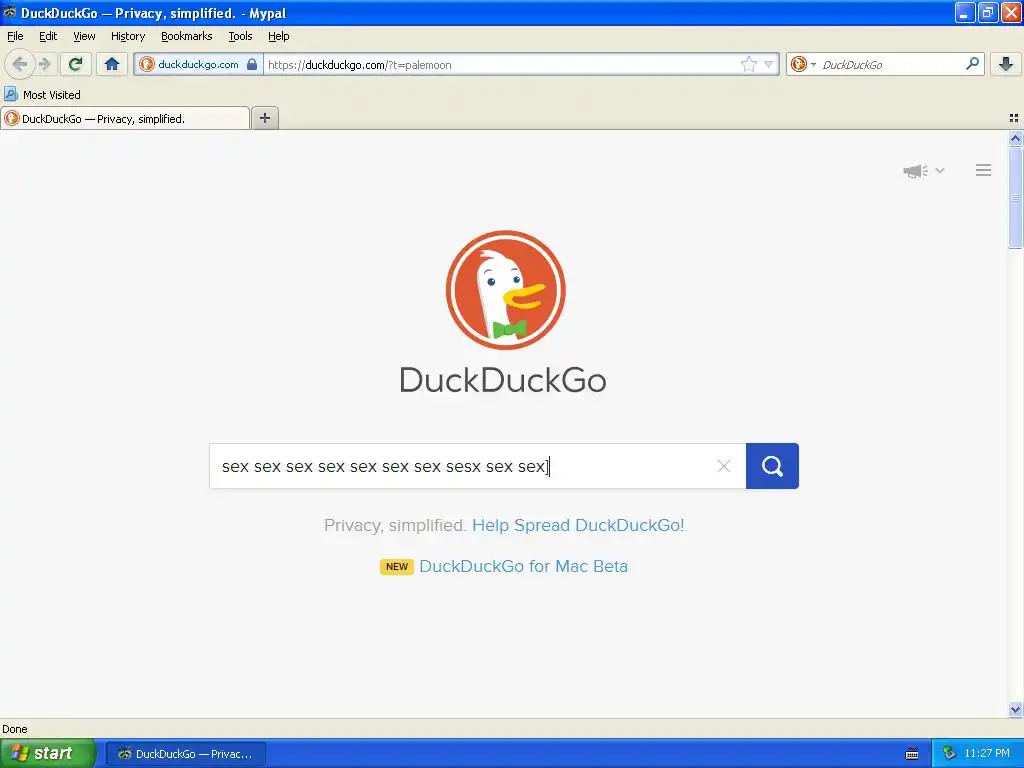
Task: Select the DuckDuckGo taskbar button
Action: pos(185,754)
